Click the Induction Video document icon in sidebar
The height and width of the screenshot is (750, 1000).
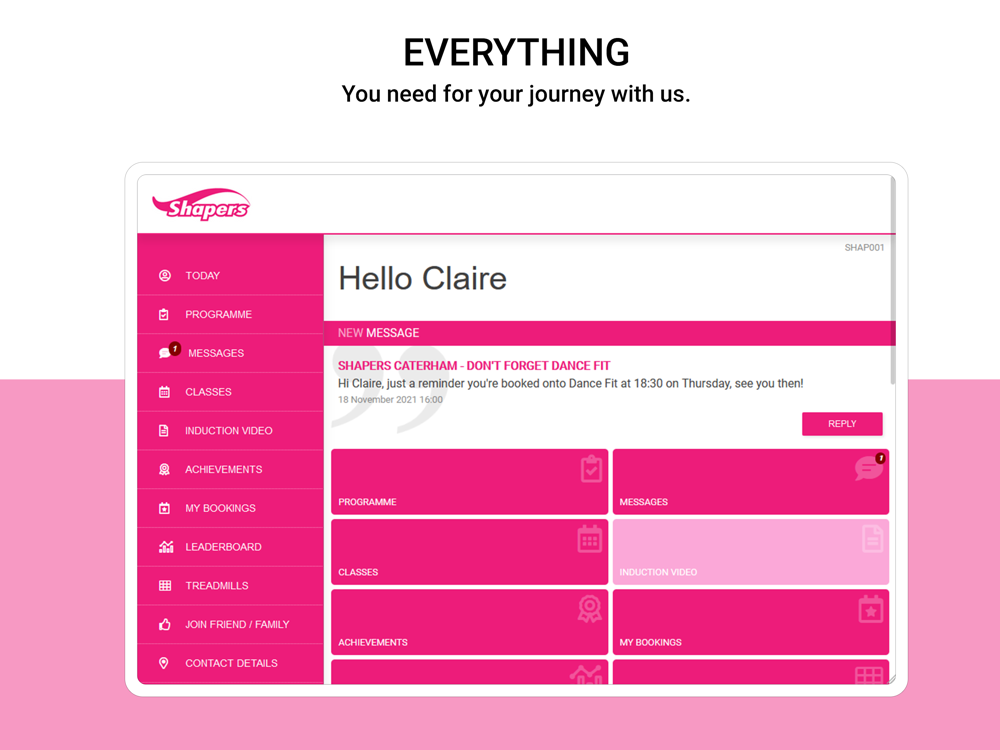(164, 430)
